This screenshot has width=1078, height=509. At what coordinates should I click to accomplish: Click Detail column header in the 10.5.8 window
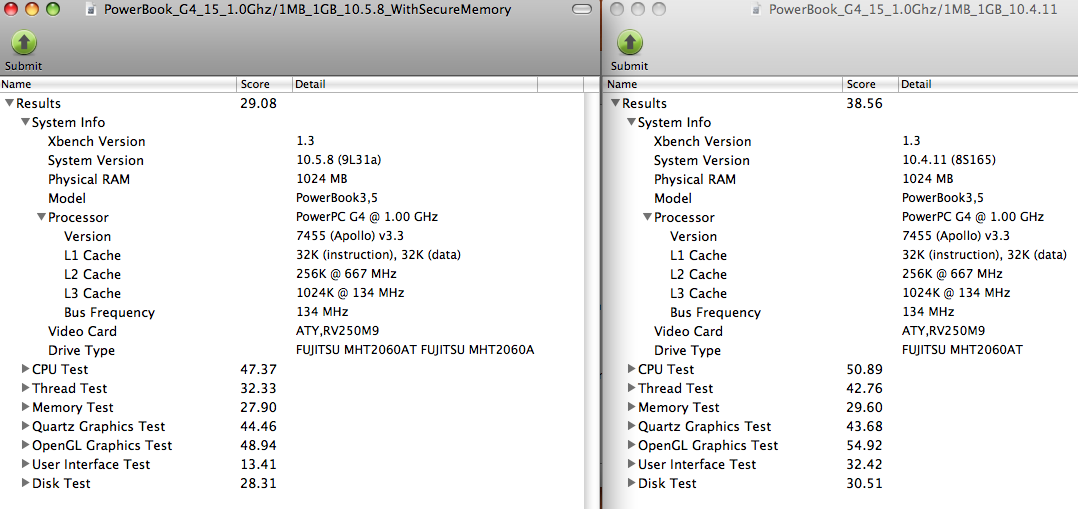(415, 85)
